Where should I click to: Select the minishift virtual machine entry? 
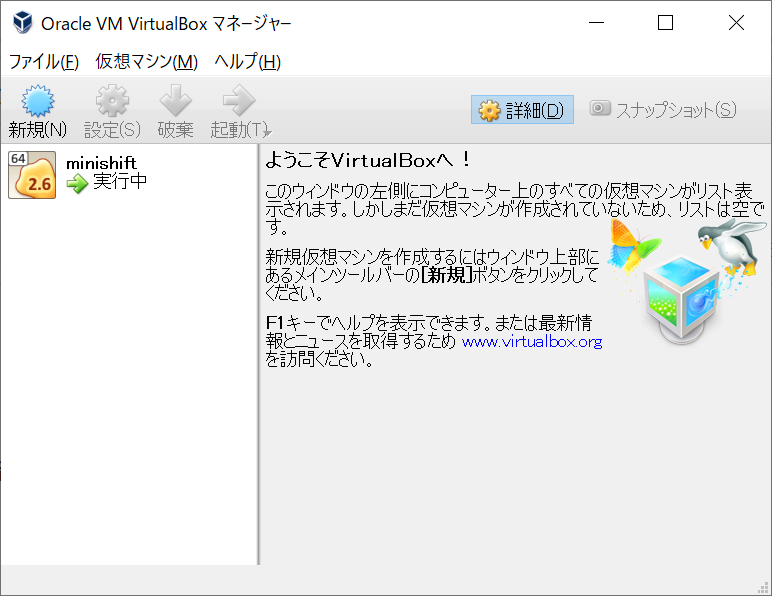point(129,175)
